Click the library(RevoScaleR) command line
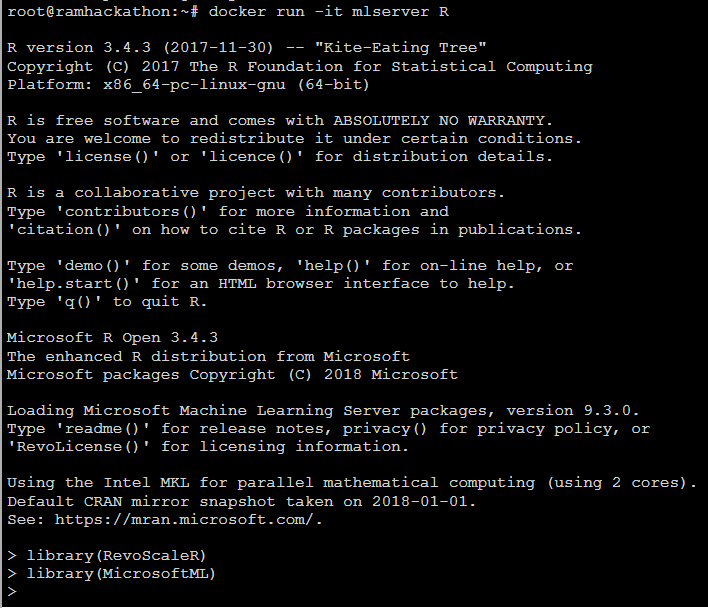The image size is (708, 608). [x=107, y=556]
